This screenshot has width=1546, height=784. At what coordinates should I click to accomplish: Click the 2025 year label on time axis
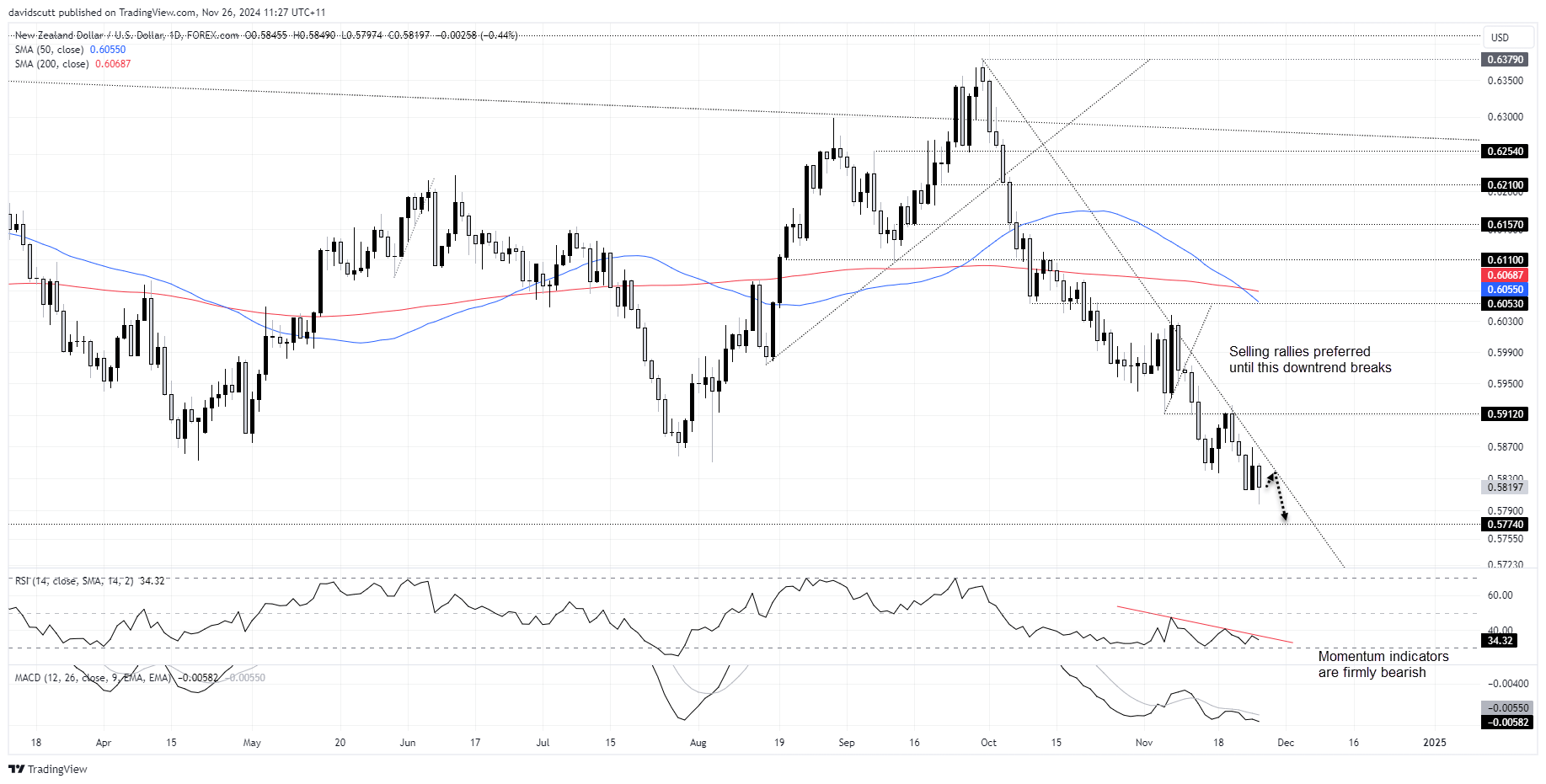point(1434,743)
